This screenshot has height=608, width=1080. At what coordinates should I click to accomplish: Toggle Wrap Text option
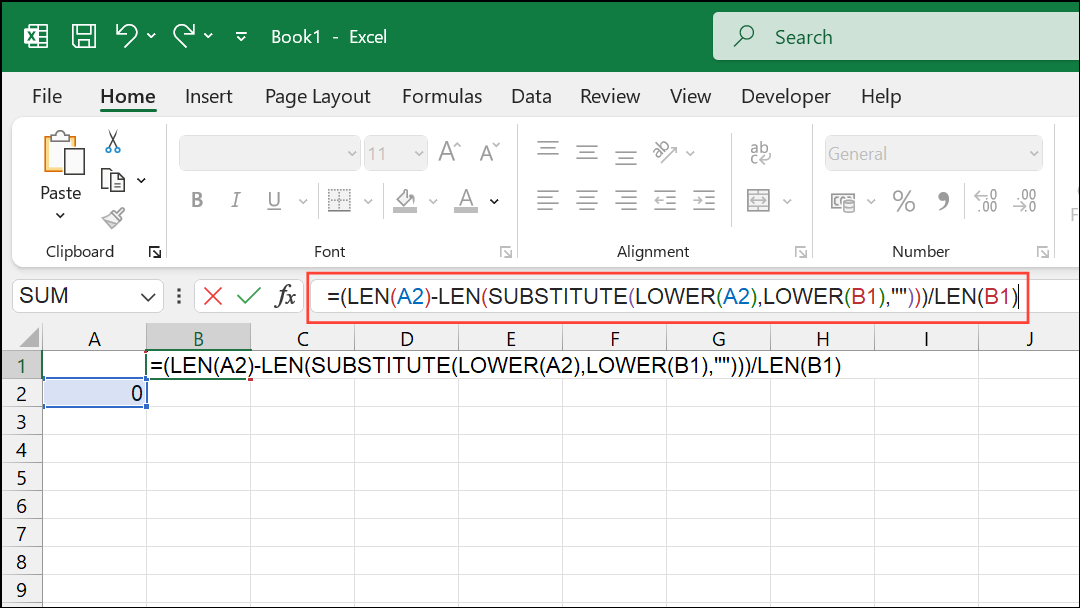[x=760, y=153]
